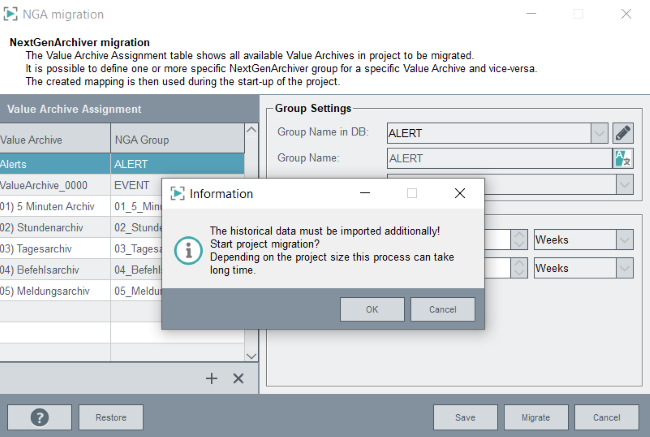The width and height of the screenshot is (650, 437).
Task: Click the plus icon to add an archive assignment
Action: tap(211, 378)
